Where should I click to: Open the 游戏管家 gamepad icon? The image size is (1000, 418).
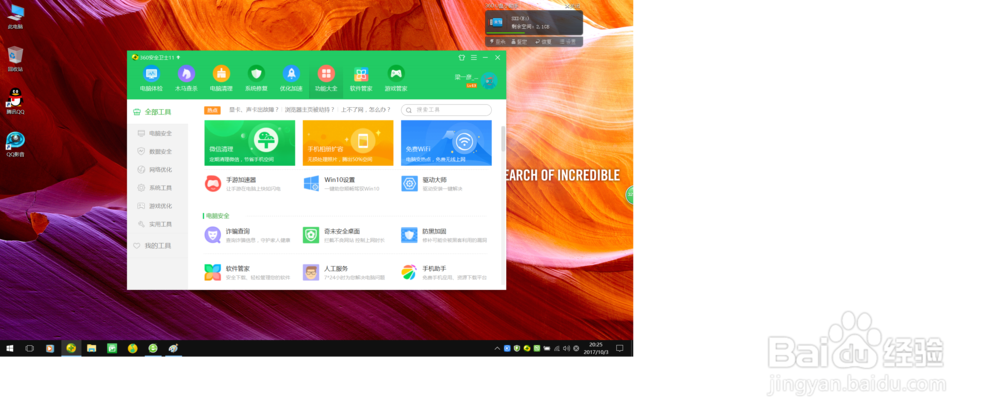point(396,73)
